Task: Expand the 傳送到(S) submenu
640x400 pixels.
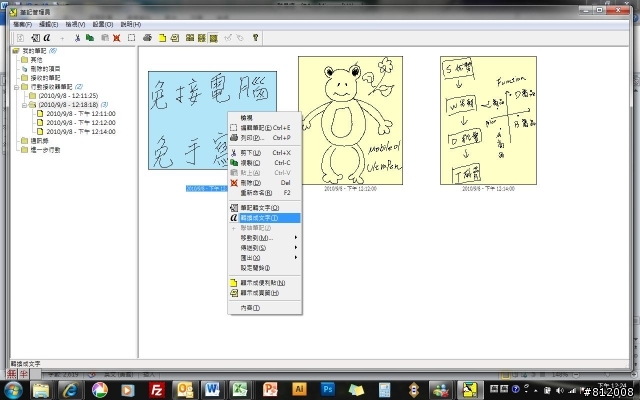Action: (x=265, y=248)
